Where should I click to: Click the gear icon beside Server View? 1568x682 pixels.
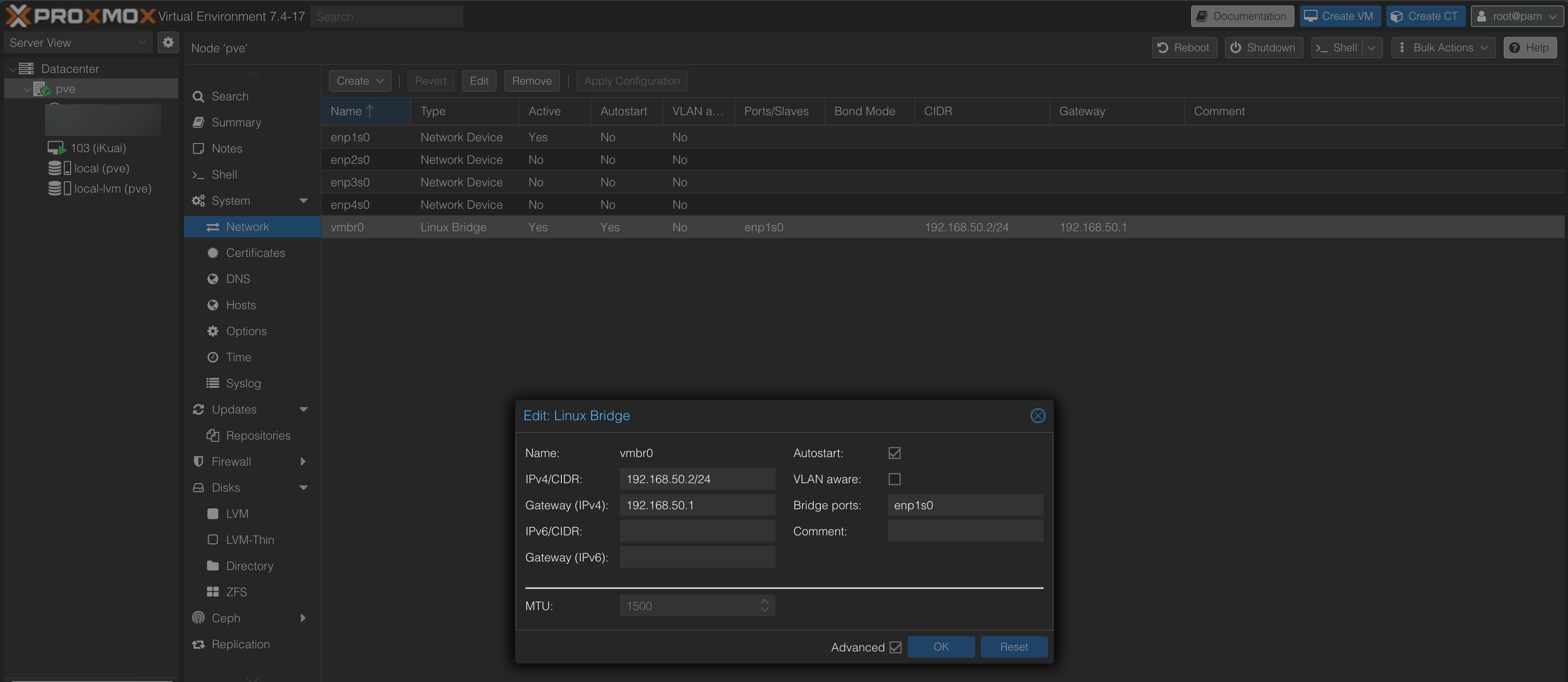pyautogui.click(x=168, y=43)
